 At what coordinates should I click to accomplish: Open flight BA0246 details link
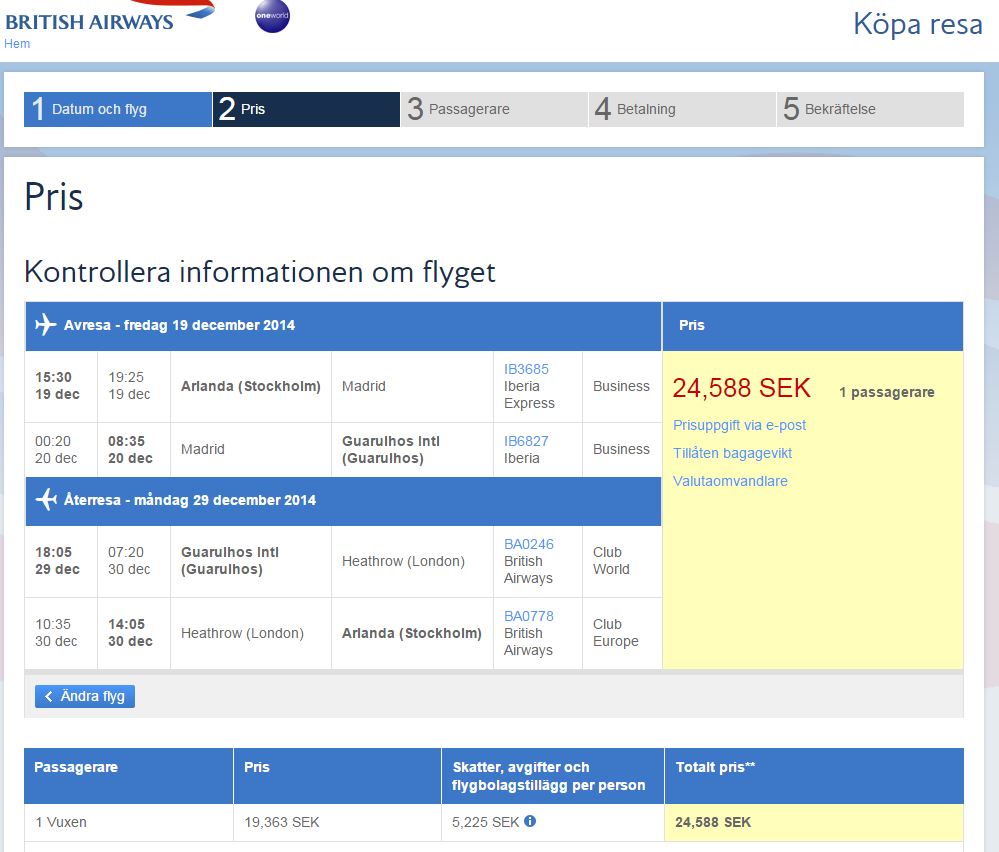(x=528, y=544)
